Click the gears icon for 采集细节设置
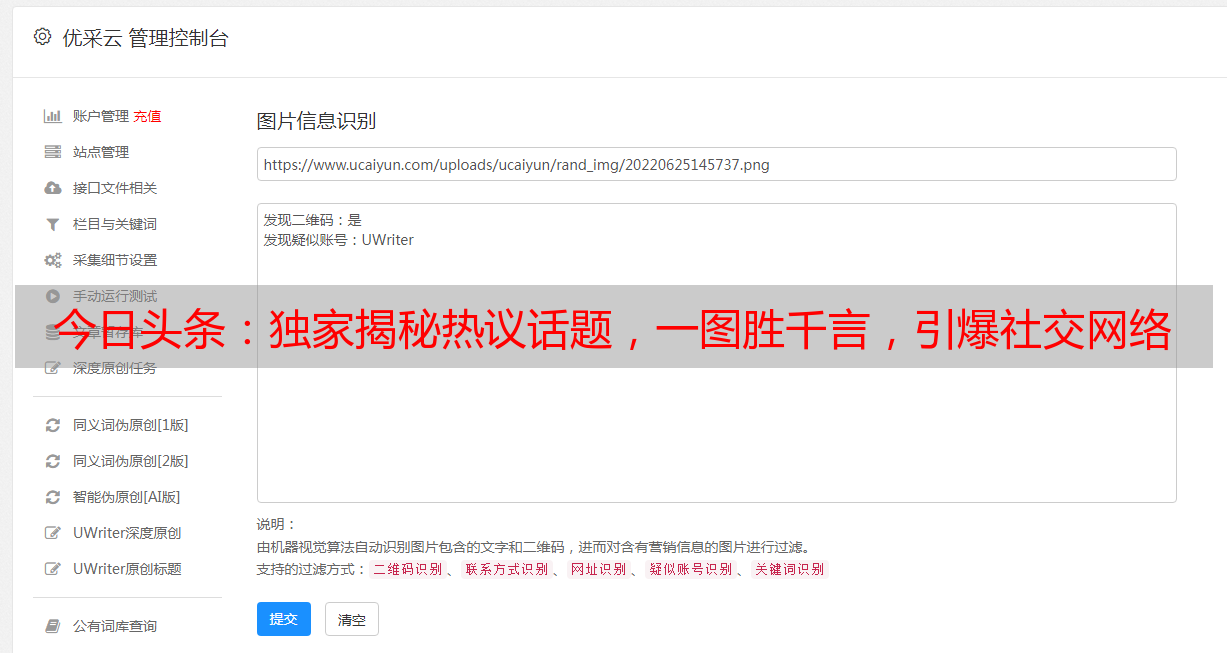The height and width of the screenshot is (653, 1227). tap(53, 260)
